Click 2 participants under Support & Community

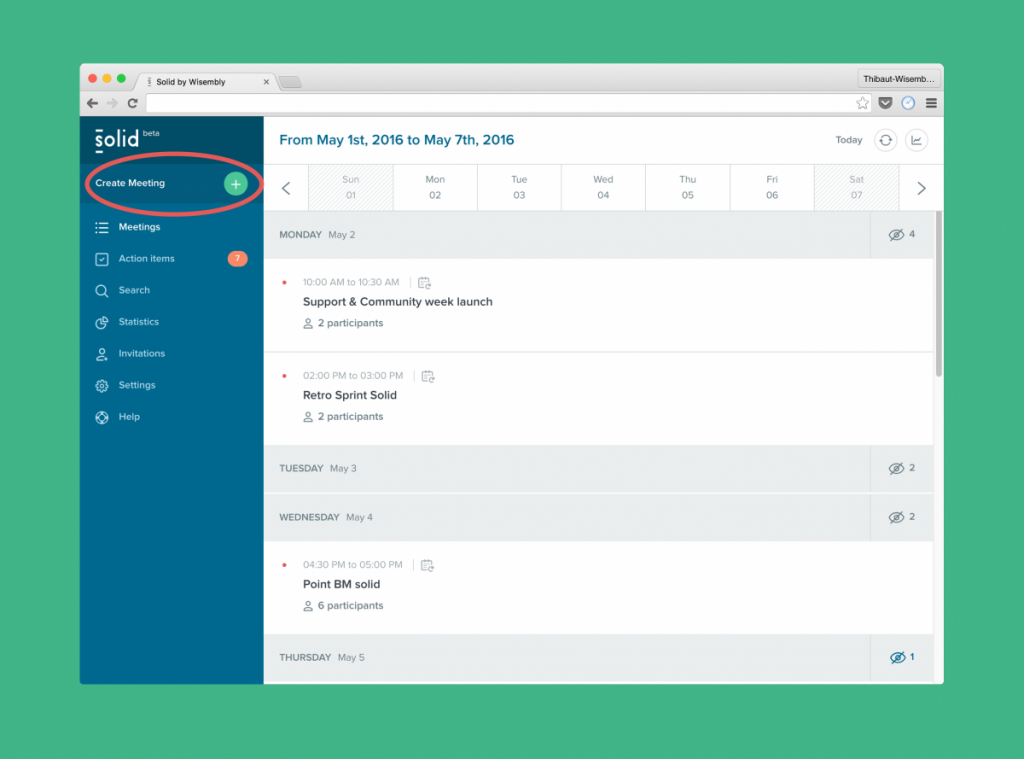point(344,323)
